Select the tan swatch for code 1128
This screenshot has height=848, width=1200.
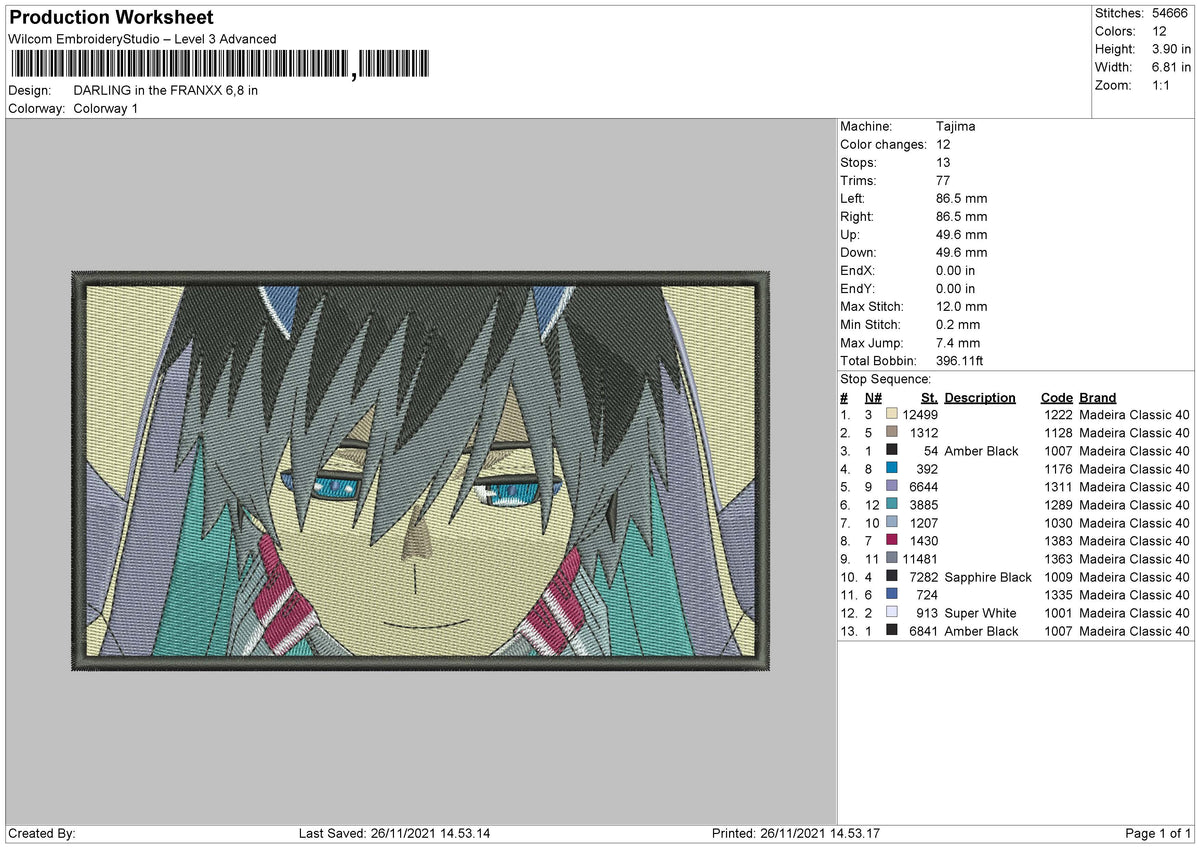pyautogui.click(x=892, y=432)
